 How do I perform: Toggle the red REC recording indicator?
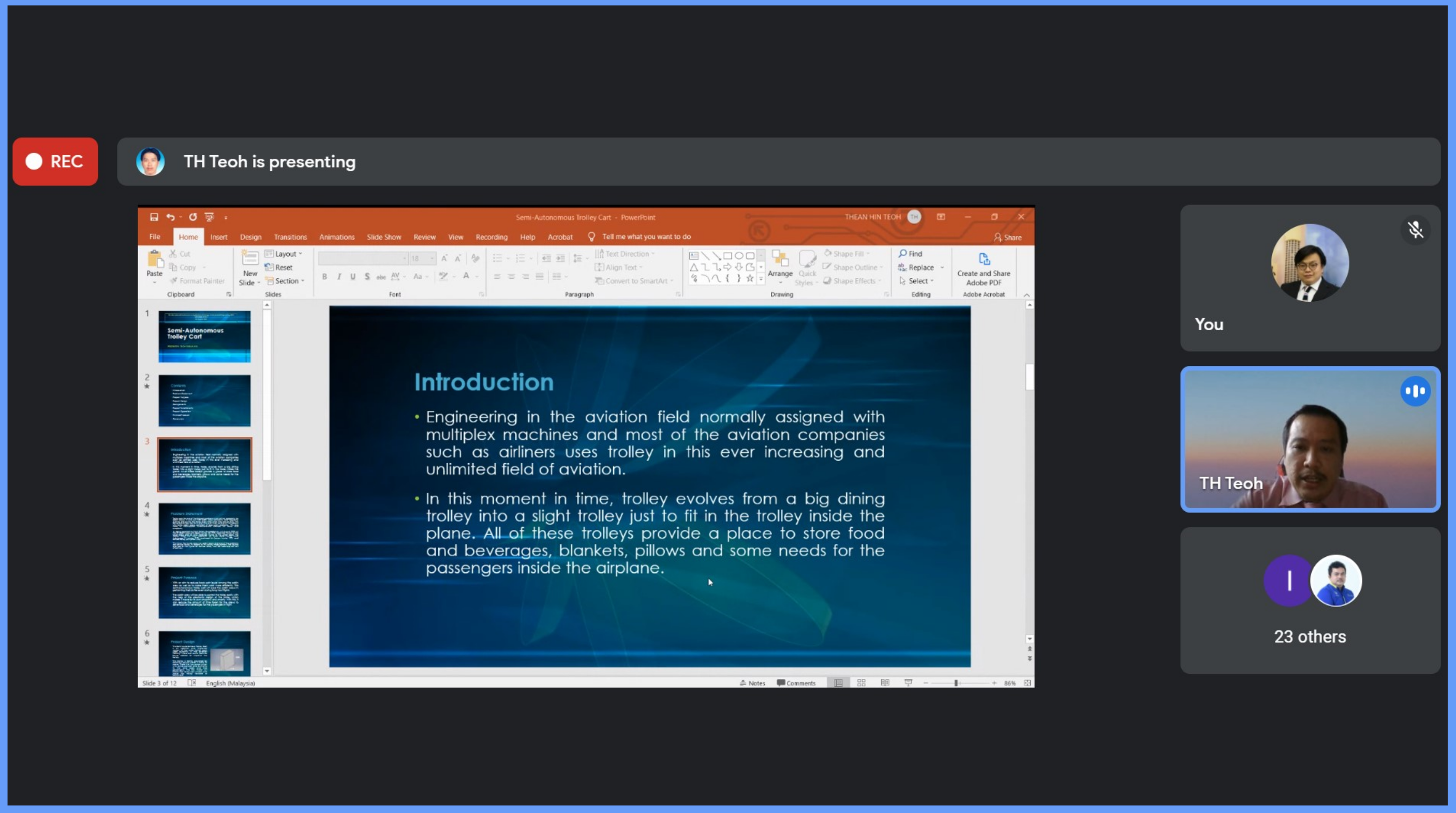click(55, 161)
